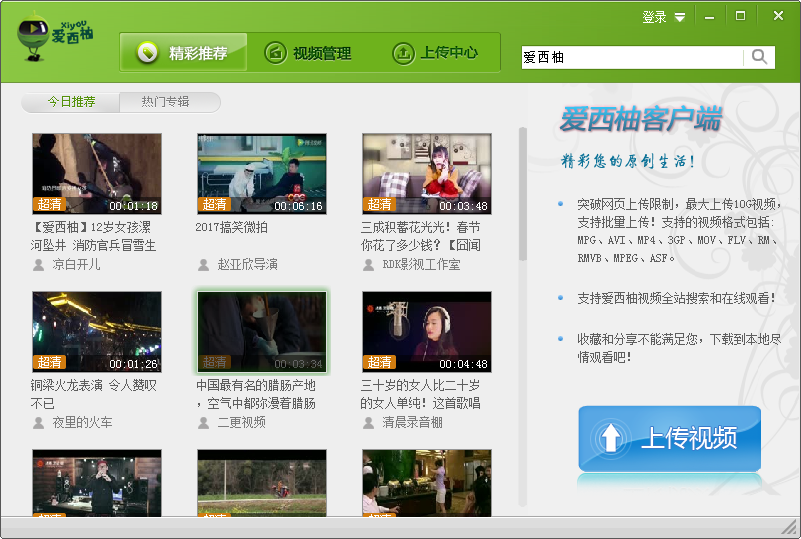Click the 上传中心 upload arrow icon
801x539 pixels.
click(403, 53)
